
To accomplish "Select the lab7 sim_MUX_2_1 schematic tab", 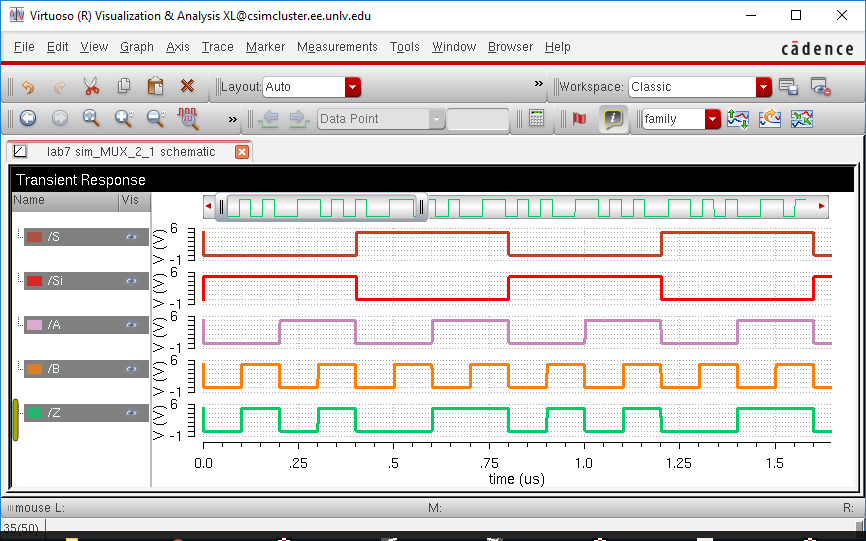I will [130, 152].
